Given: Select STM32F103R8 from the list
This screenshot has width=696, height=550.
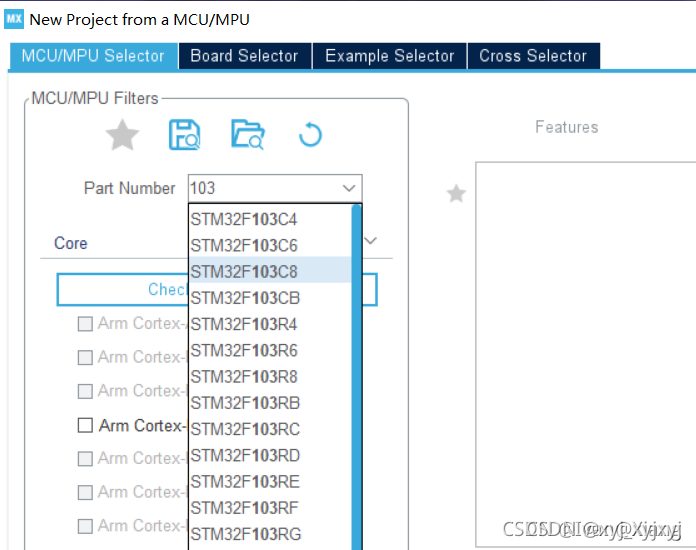Looking at the screenshot, I should click(x=270, y=377).
